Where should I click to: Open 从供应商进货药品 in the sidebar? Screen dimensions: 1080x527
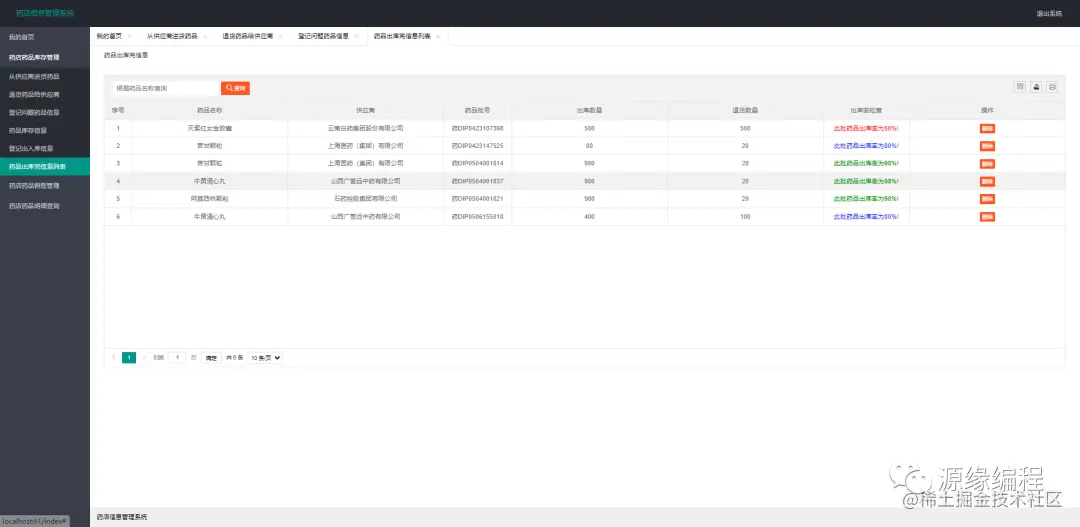tap(45, 76)
